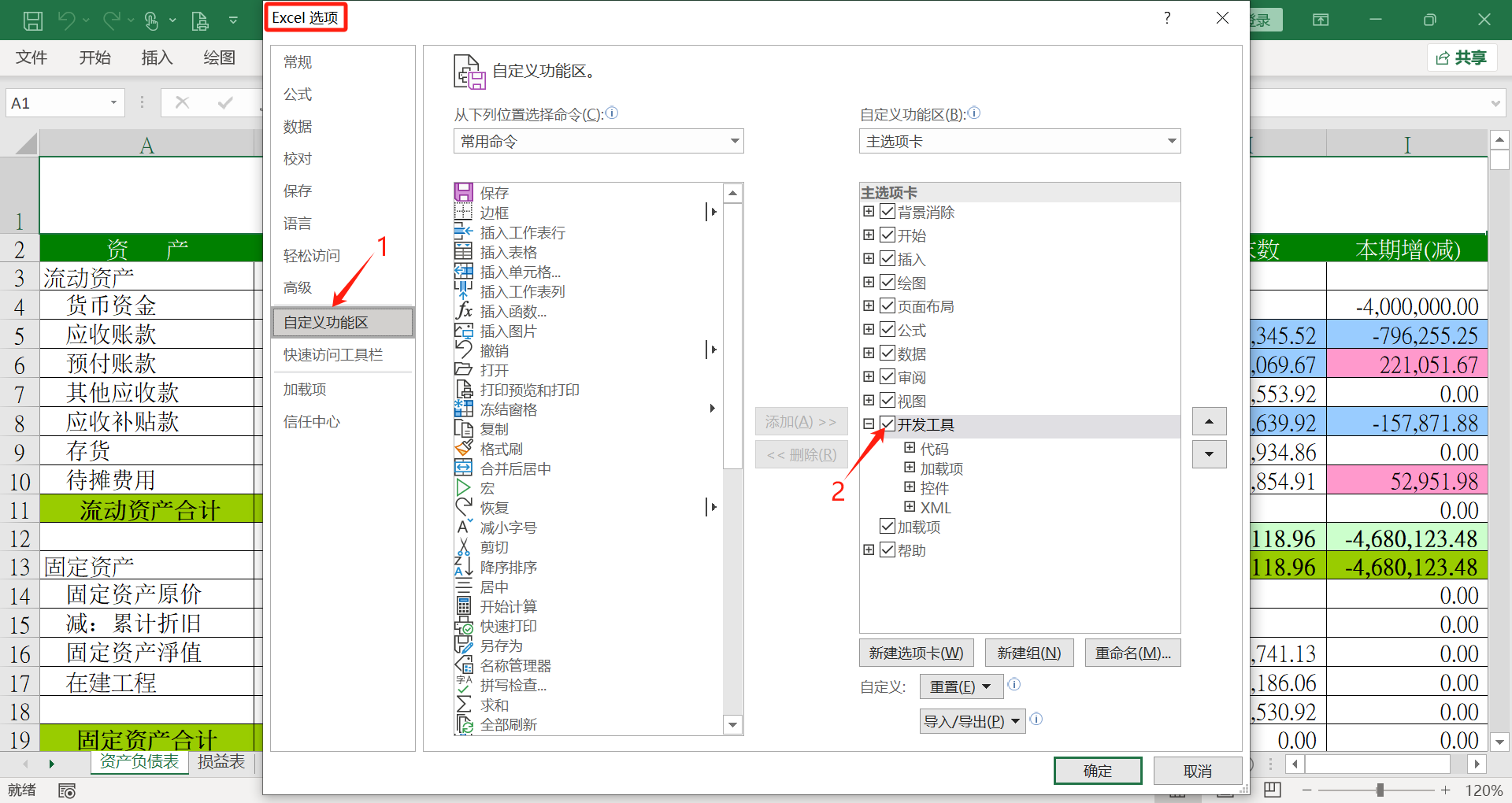Select 自定义功能区 options category
The height and width of the screenshot is (803, 1512).
point(343,322)
